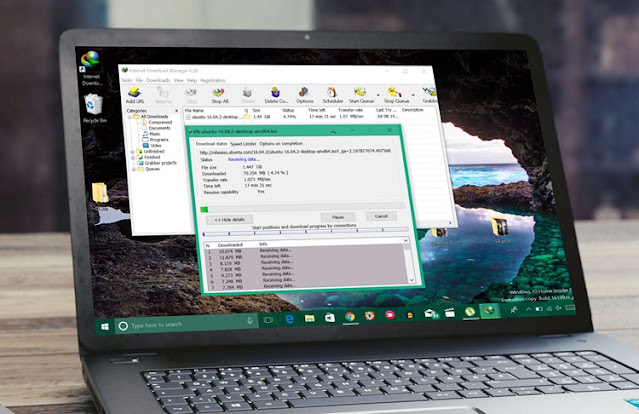
Task: Open the Scheduler toolbar icon
Action: click(x=333, y=95)
